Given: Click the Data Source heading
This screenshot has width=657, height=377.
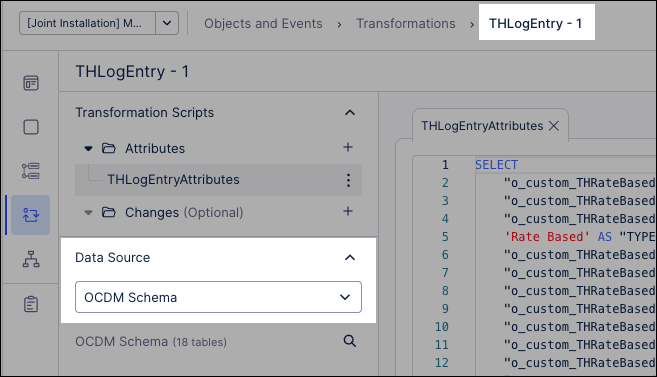Looking at the screenshot, I should [x=112, y=258].
